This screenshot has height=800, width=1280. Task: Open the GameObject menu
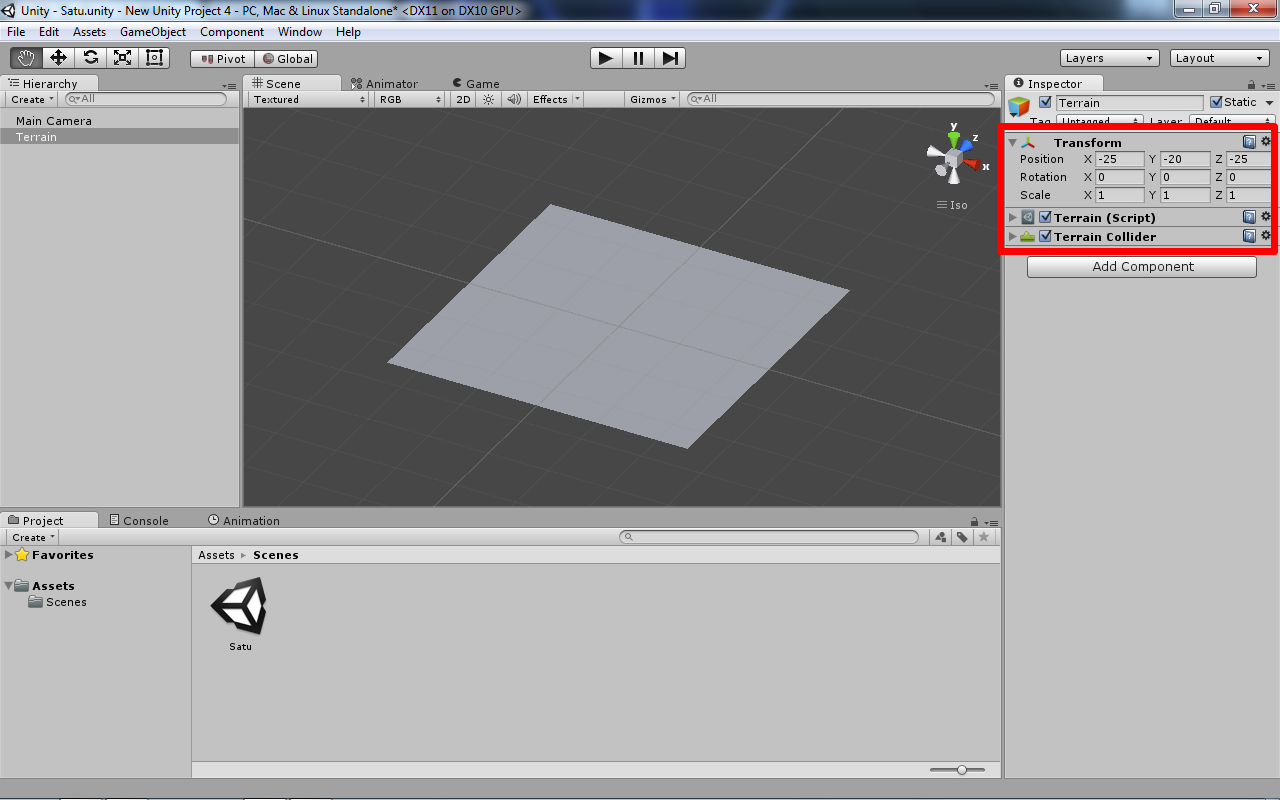coord(153,31)
